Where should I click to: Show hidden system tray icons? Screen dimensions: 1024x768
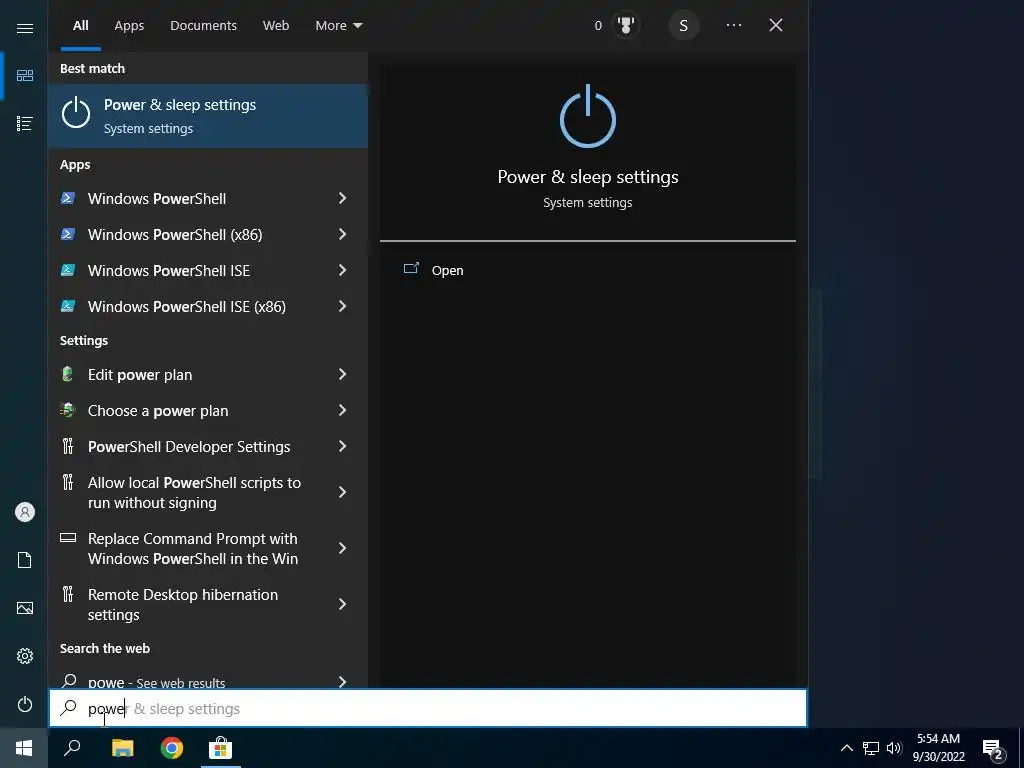click(x=846, y=748)
